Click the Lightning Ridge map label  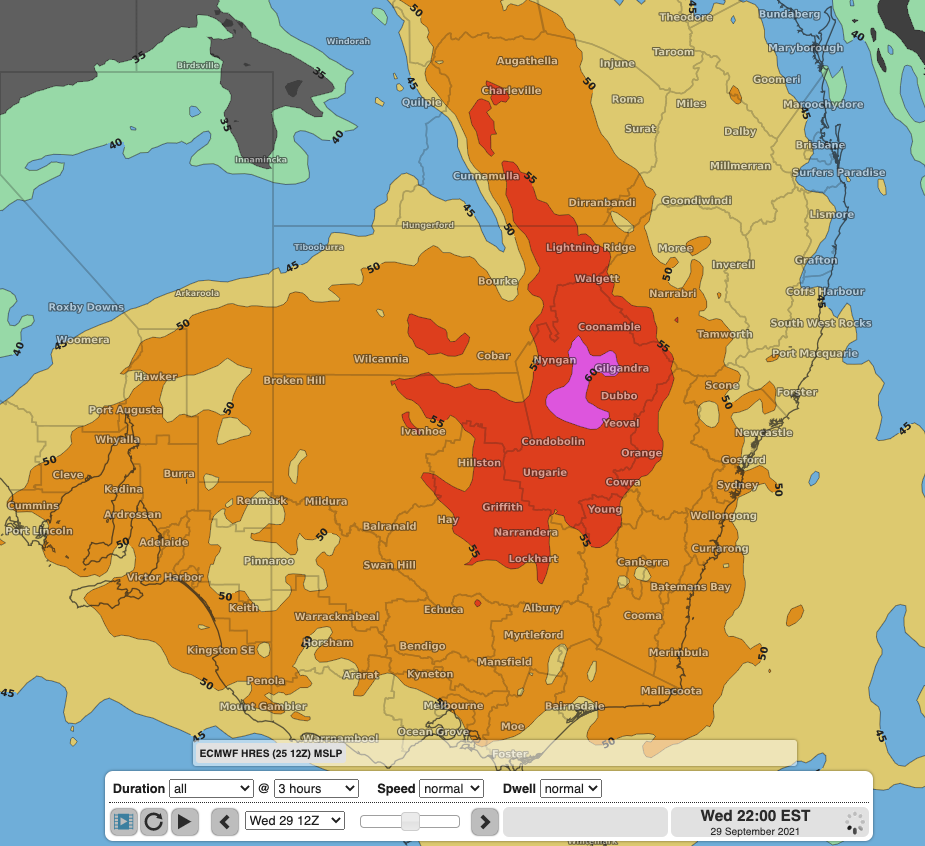pyautogui.click(x=591, y=248)
